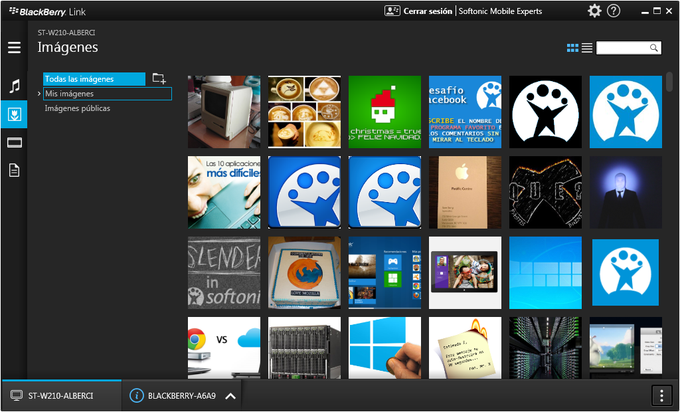
Task: Switch to the Music section icon
Action: pos(14,86)
